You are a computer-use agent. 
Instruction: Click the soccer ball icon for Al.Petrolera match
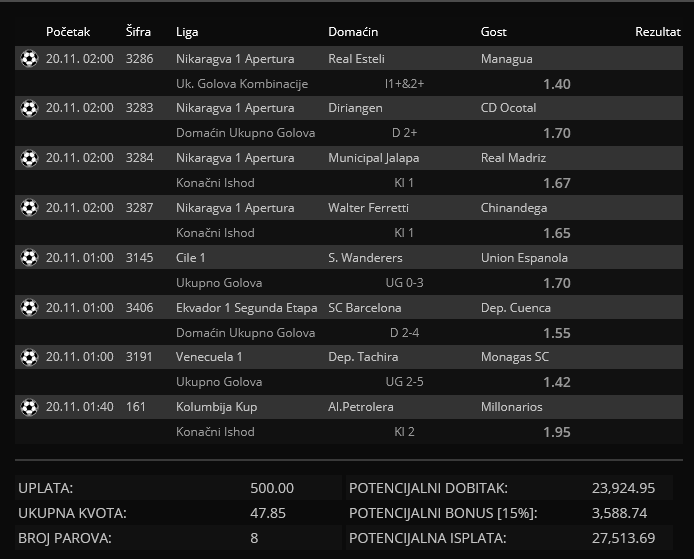pyautogui.click(x=29, y=407)
